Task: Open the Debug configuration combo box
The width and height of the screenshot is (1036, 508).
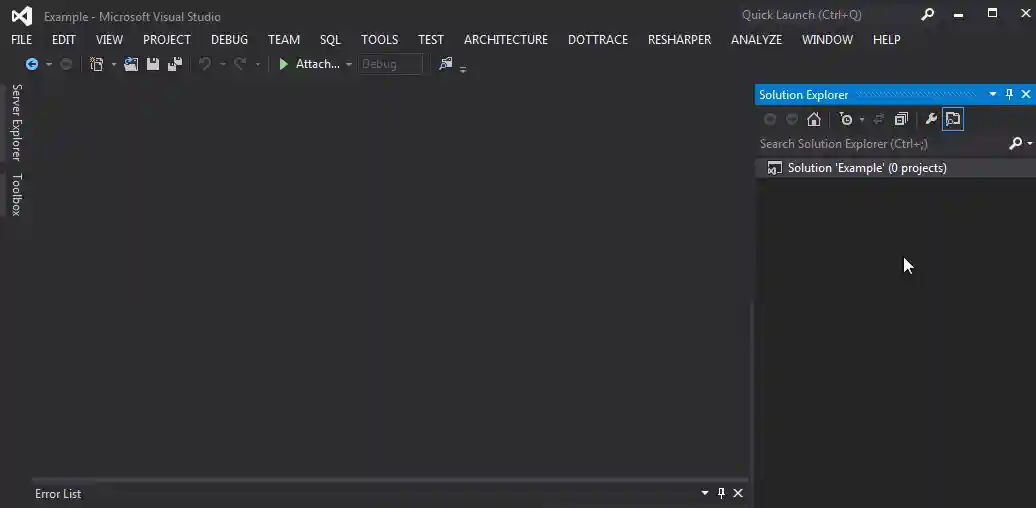Action: coord(390,64)
